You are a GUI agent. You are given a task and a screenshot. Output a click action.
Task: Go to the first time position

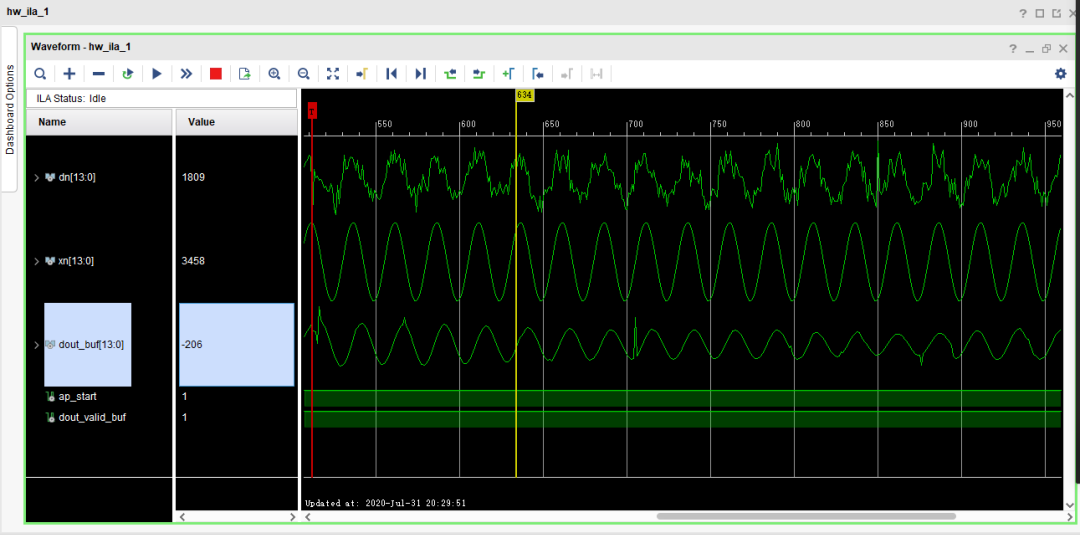pos(392,74)
